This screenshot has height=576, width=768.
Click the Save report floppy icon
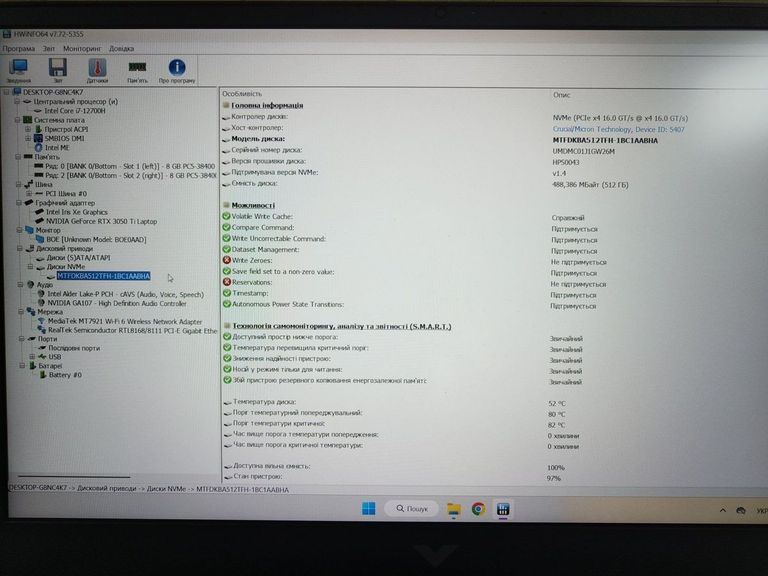click(58, 71)
